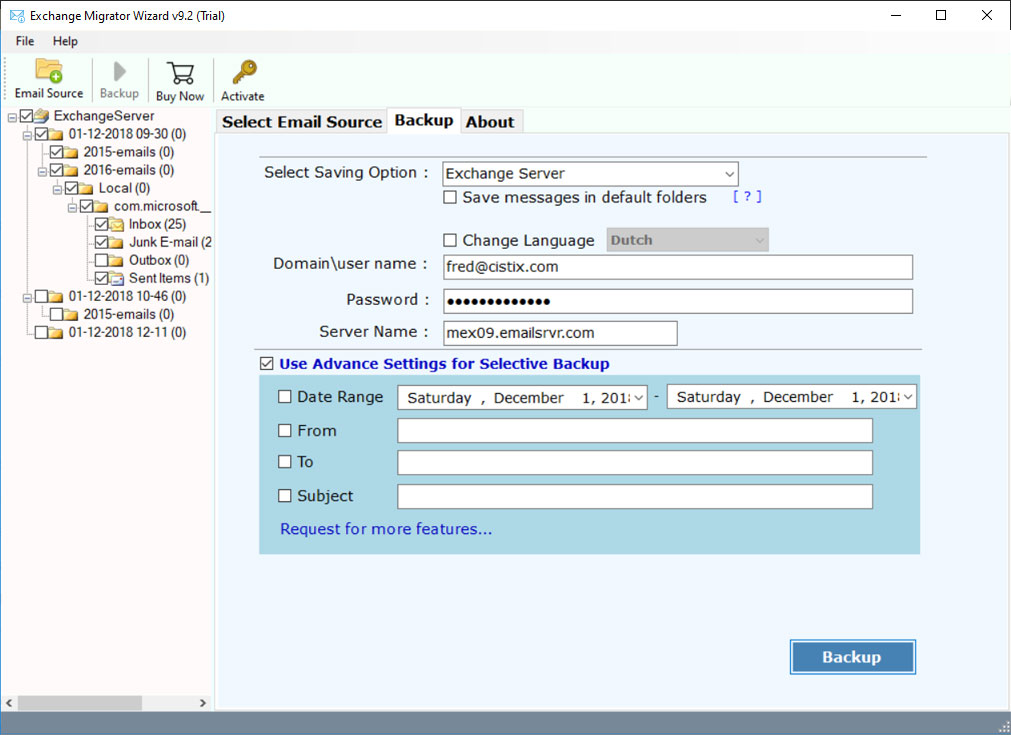This screenshot has width=1011, height=735.
Task: Check the 01-12-2018 12-11 folder checkbox
Action: pos(41,333)
